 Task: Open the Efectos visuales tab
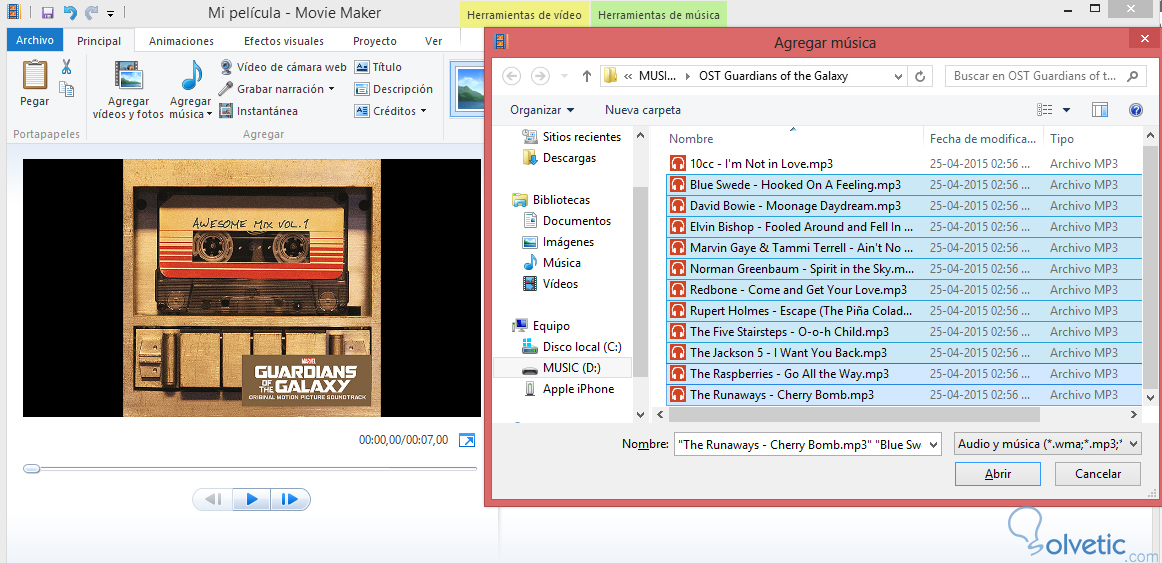click(x=284, y=41)
